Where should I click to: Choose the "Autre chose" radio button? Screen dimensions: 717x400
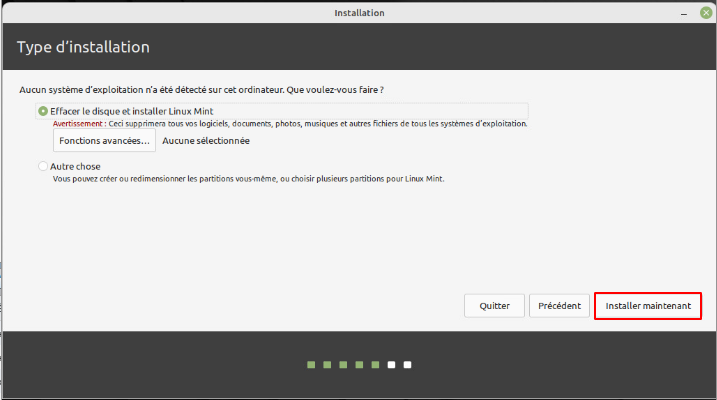(43, 166)
